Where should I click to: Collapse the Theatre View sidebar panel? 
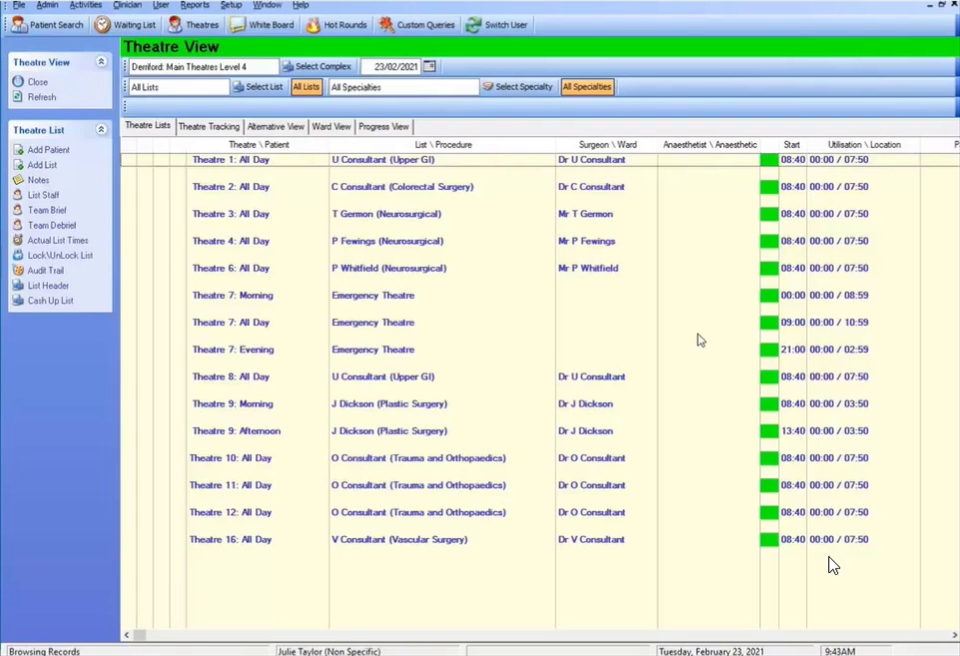(101, 62)
